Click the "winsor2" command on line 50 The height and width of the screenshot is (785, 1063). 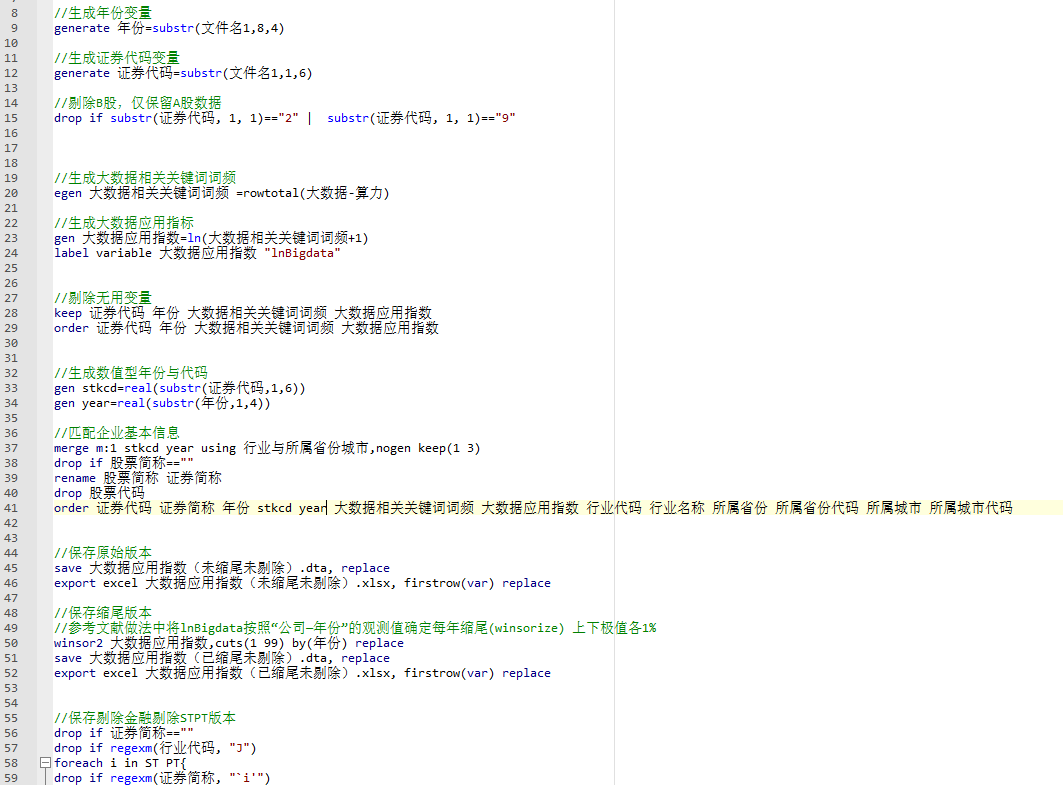pyautogui.click(x=78, y=643)
